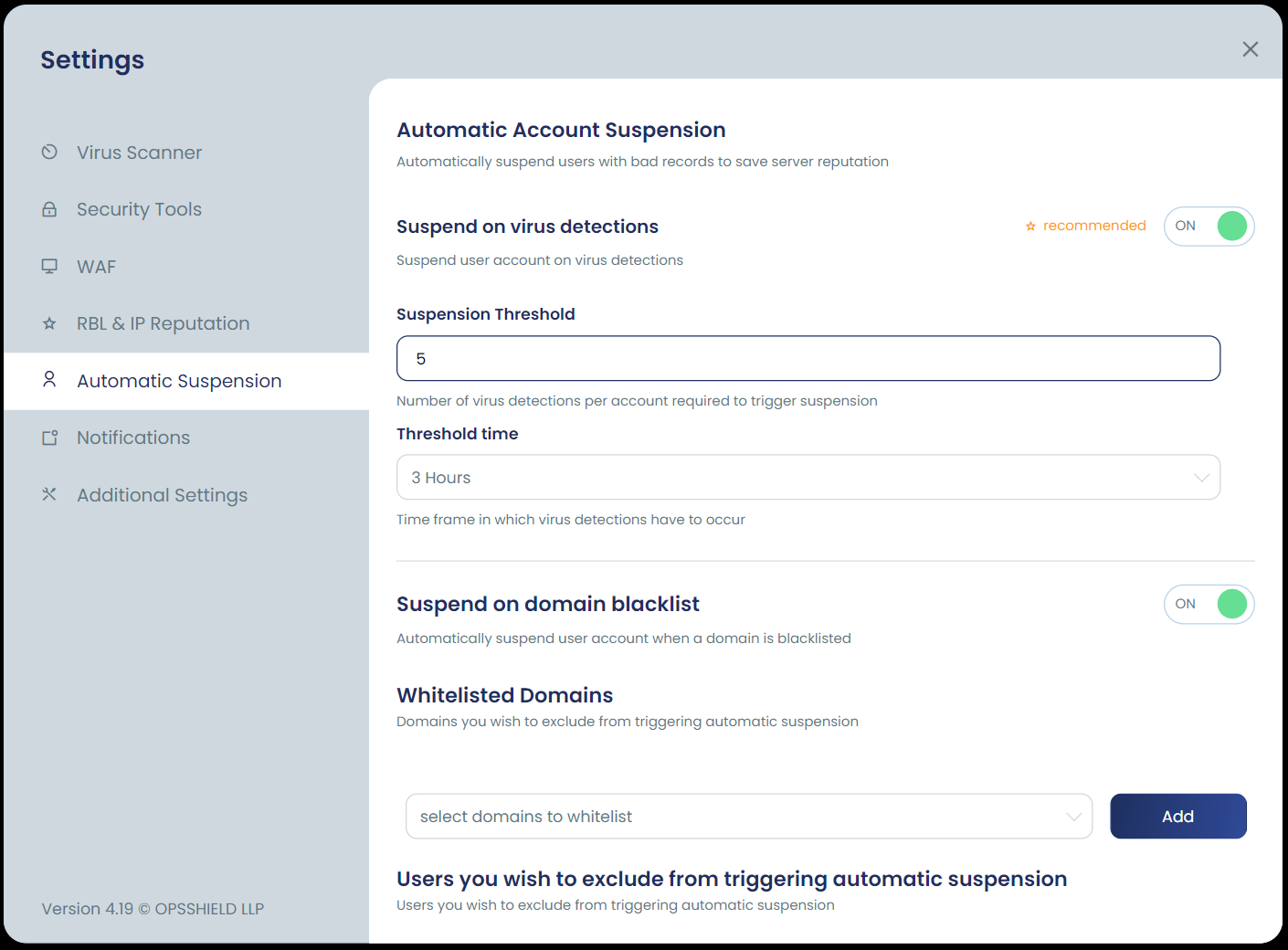The image size is (1288, 950).
Task: Click the orange recommended star icon
Action: click(1030, 227)
